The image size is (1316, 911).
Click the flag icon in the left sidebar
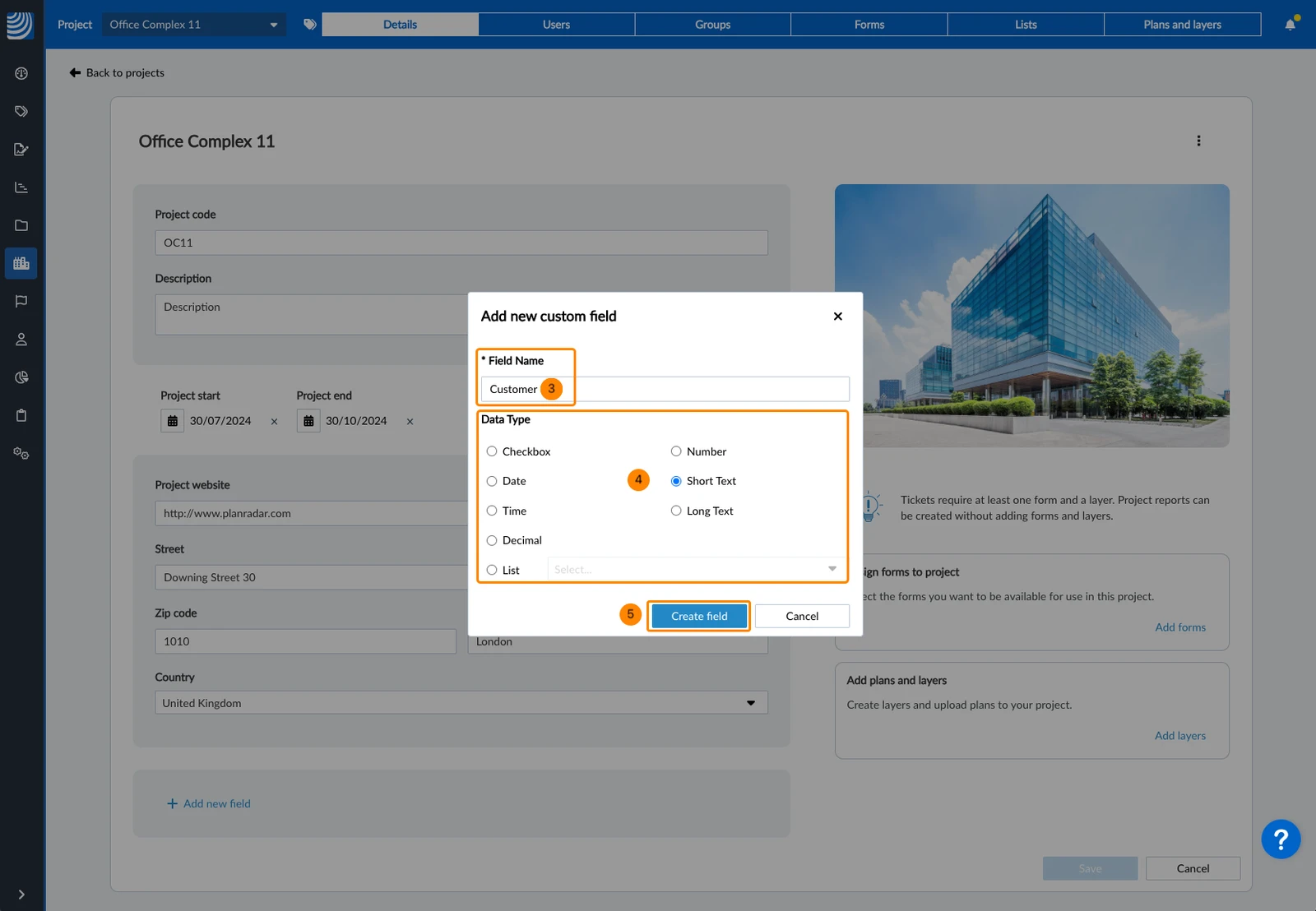(21, 301)
